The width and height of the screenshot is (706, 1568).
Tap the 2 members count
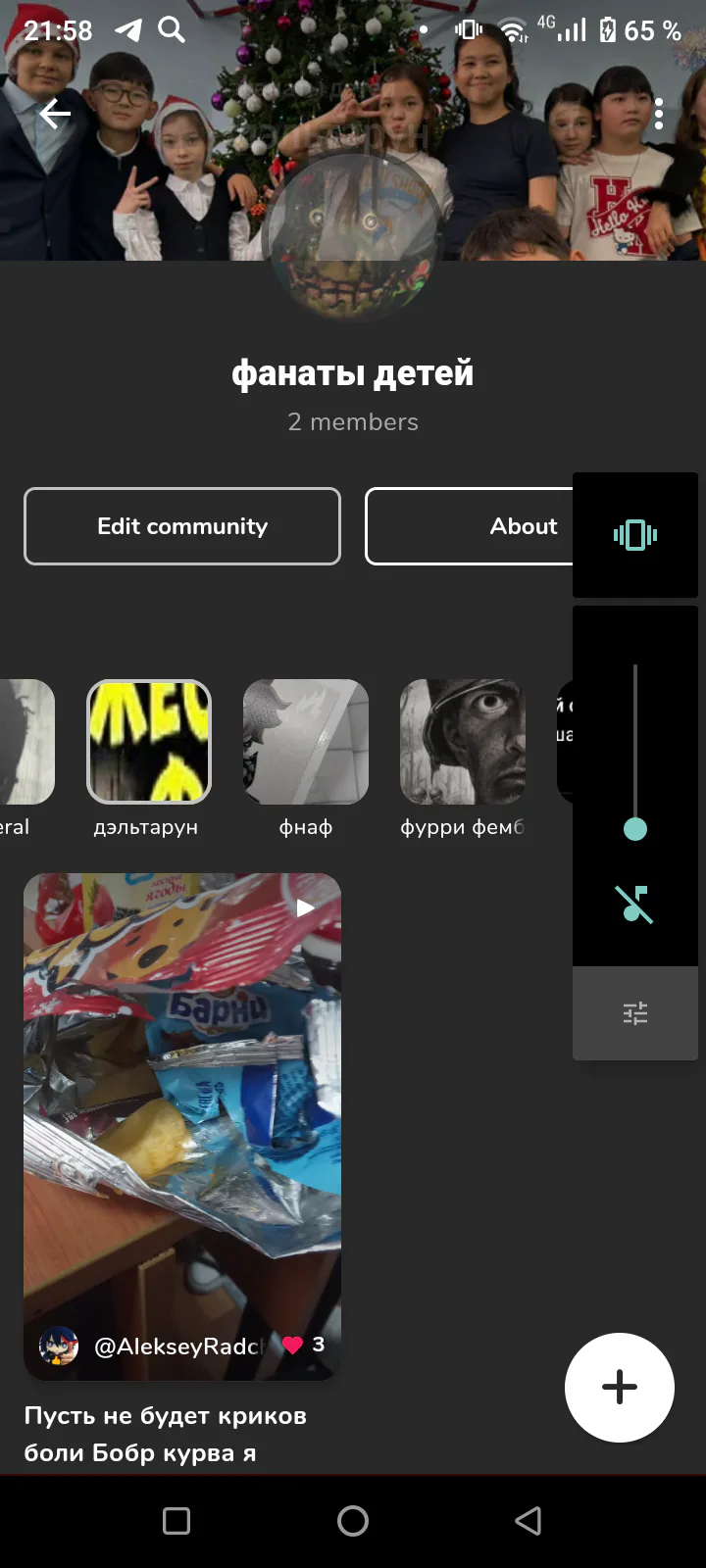point(353,422)
